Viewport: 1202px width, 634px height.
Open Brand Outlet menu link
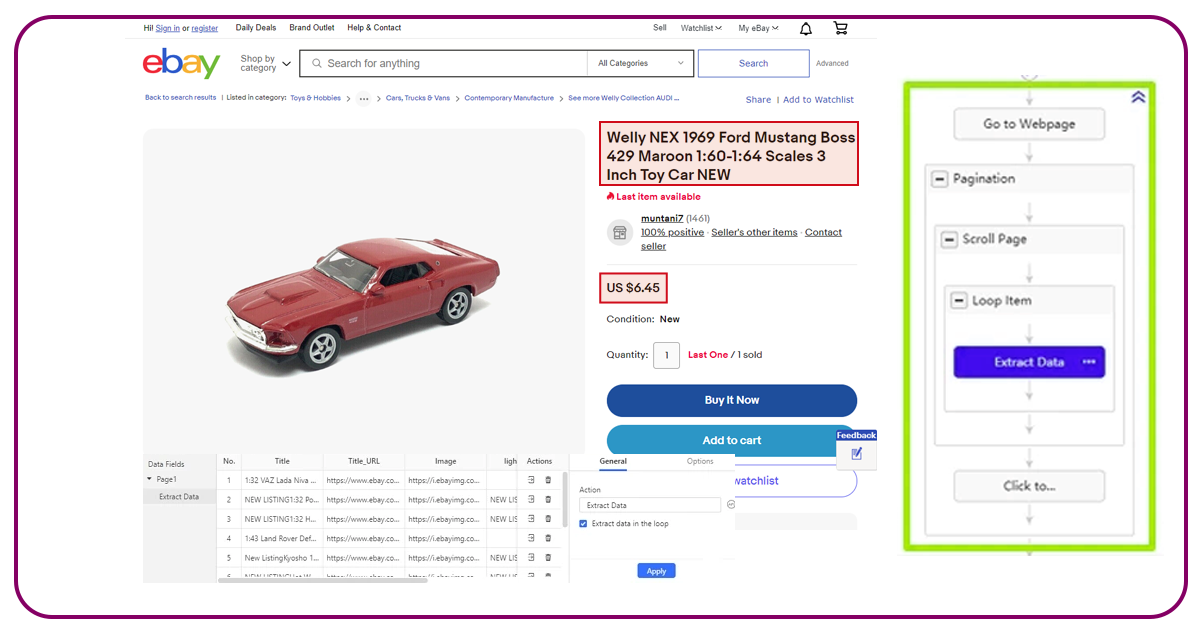[312, 28]
